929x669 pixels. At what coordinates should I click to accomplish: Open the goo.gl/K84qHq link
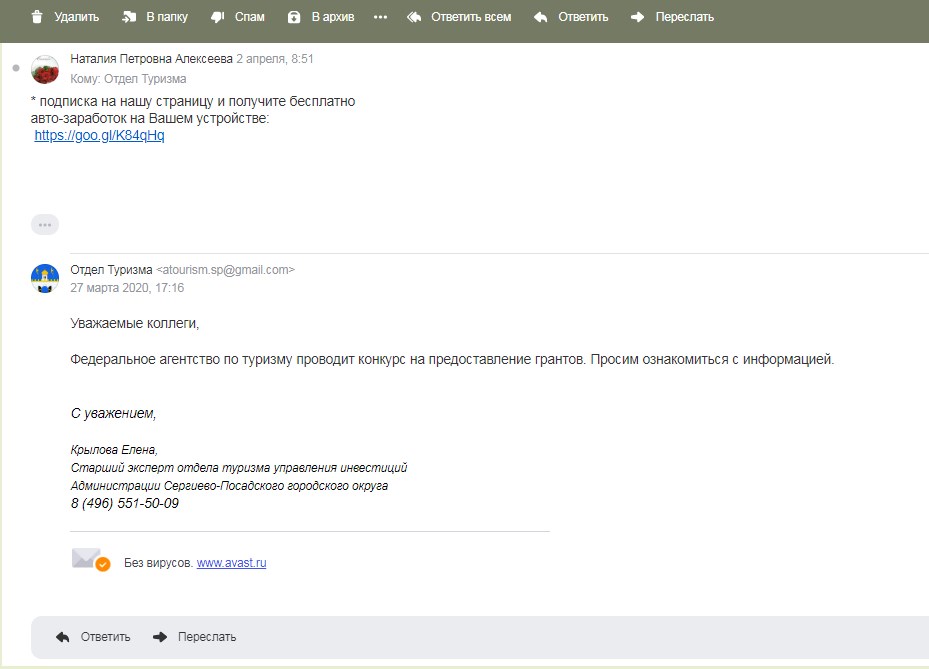coord(99,136)
